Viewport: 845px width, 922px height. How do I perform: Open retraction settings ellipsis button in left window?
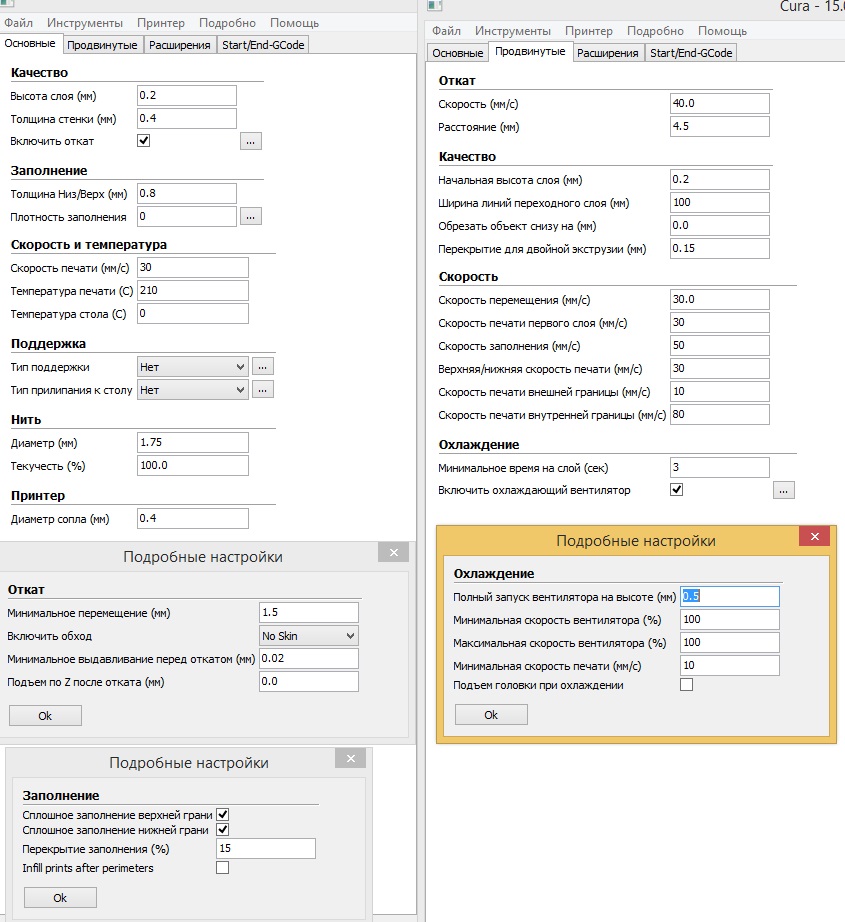[x=251, y=141]
